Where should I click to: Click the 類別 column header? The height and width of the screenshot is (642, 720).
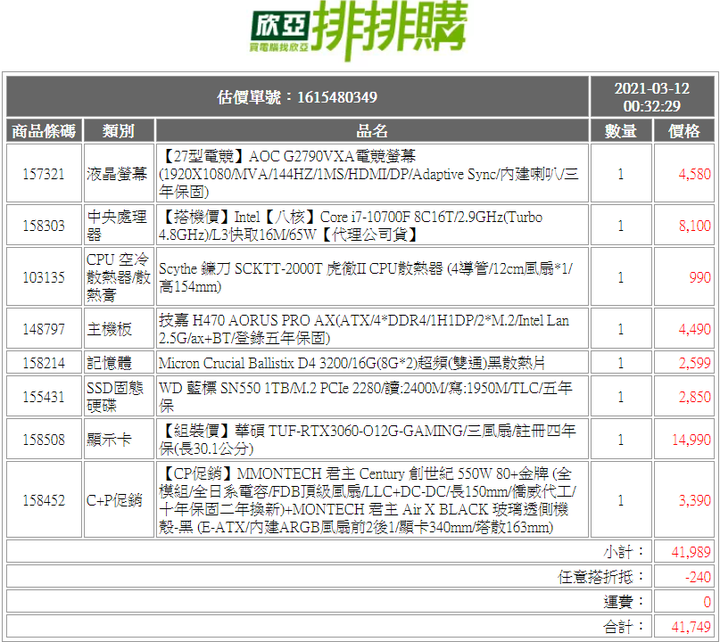[x=118, y=131]
